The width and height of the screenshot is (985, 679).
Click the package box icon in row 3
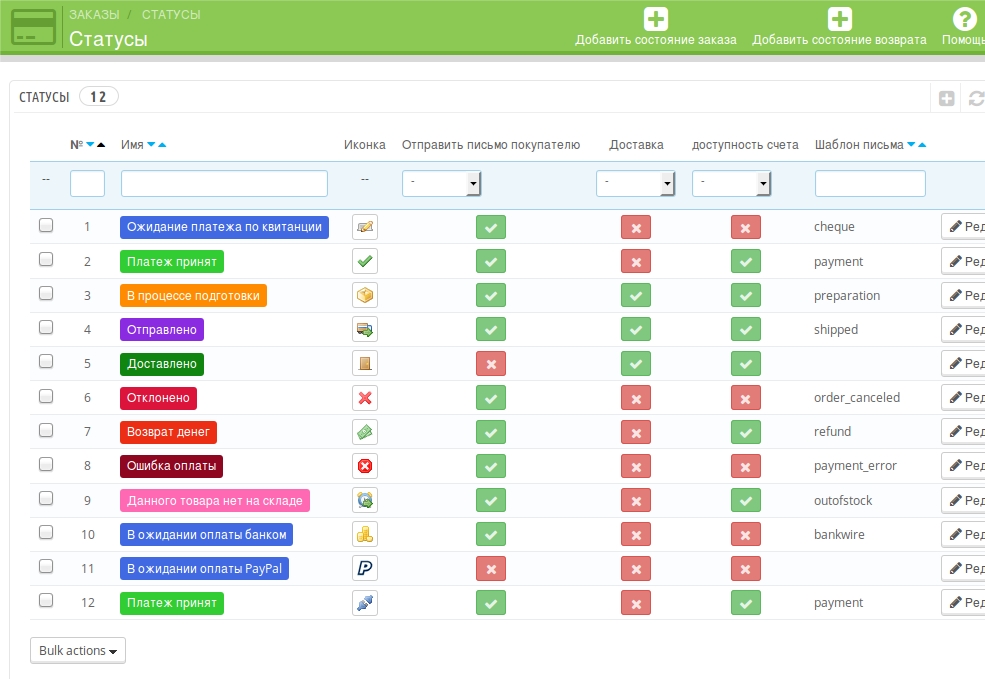tap(365, 295)
